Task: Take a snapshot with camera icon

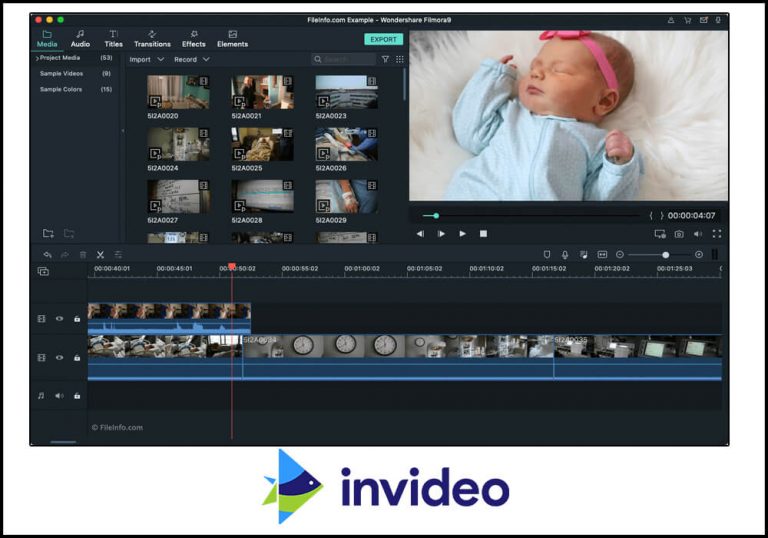Action: click(x=679, y=234)
